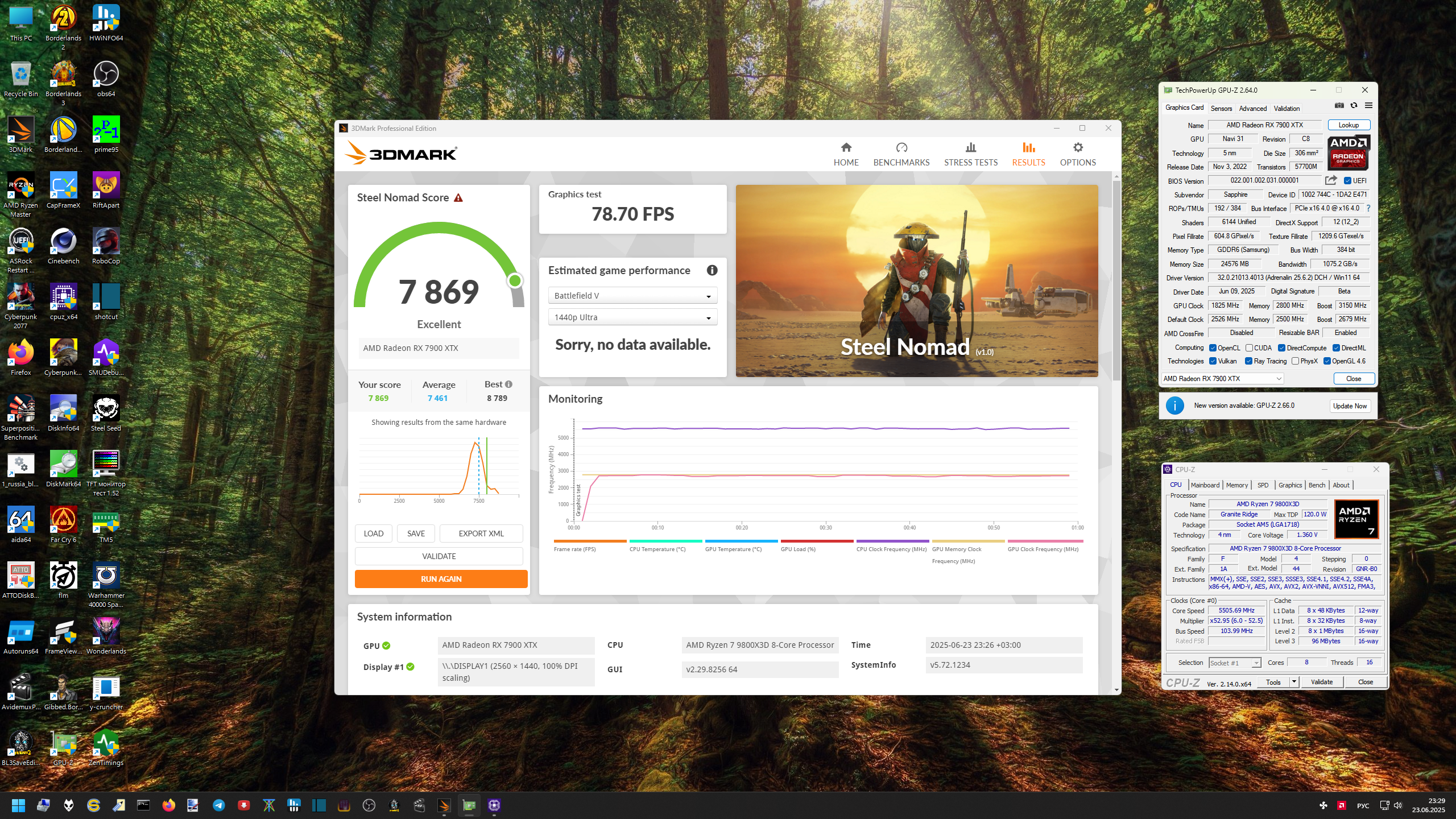Viewport: 1456px width, 819px height.
Task: Toggle the UEFI checkbox in GPU-Z
Action: [x=1347, y=181]
